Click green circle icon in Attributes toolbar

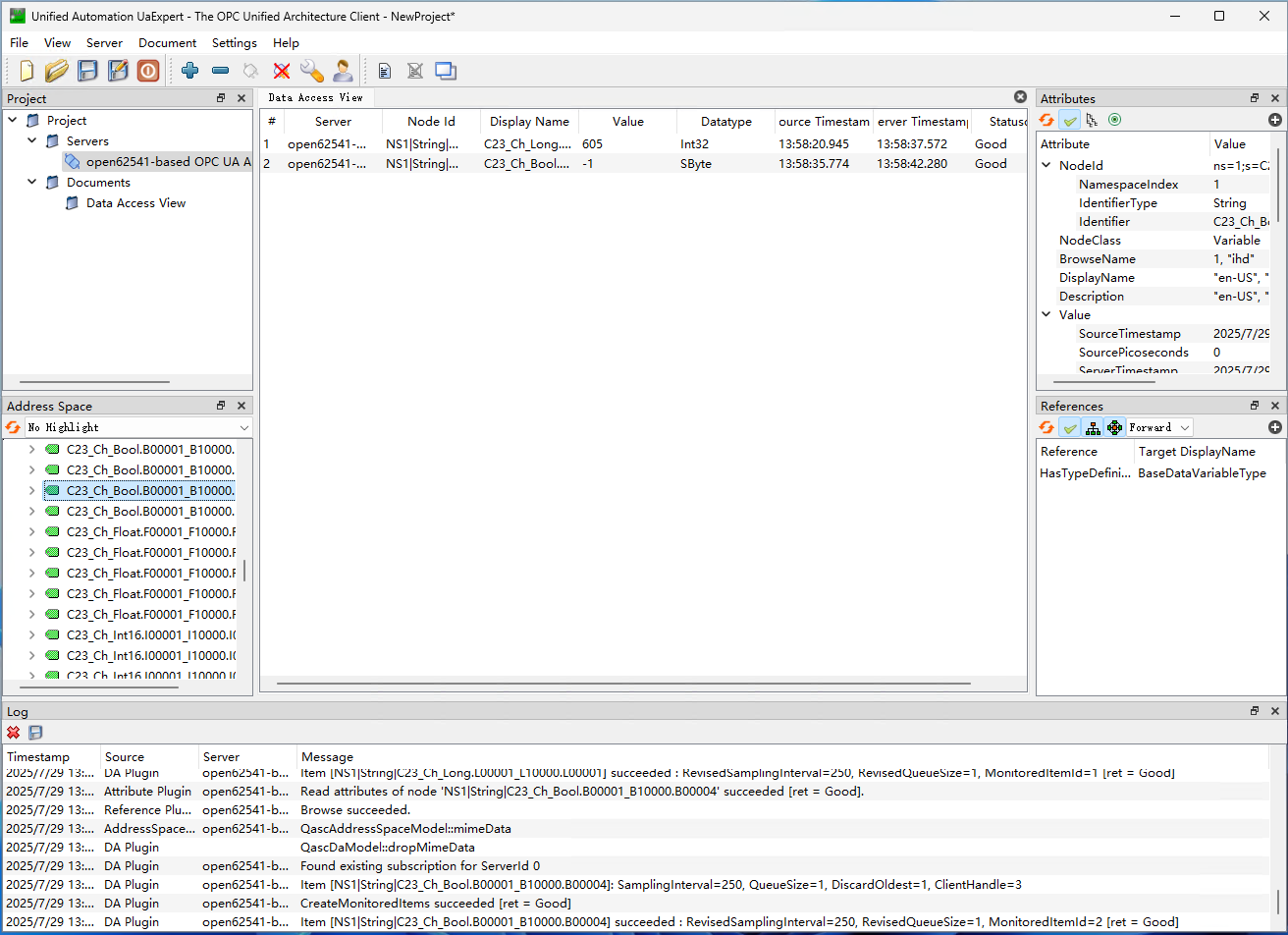coord(1114,120)
